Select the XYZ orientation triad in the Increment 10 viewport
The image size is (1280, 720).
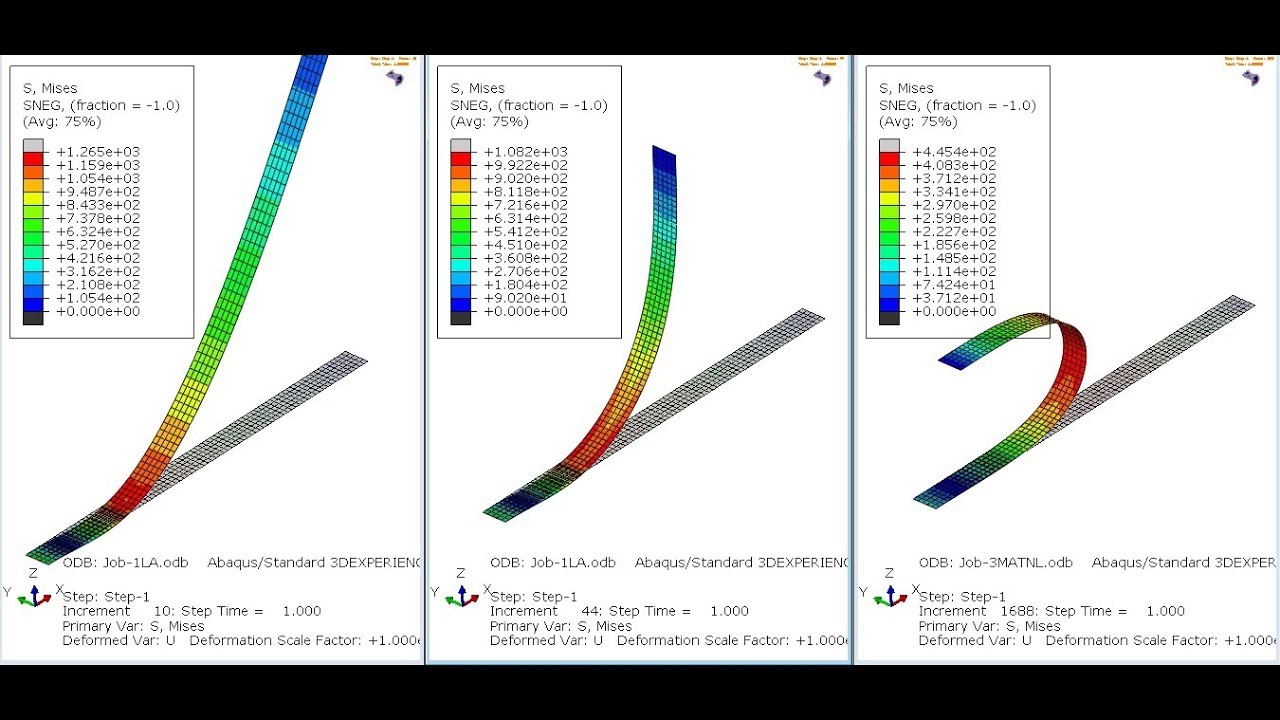point(33,590)
